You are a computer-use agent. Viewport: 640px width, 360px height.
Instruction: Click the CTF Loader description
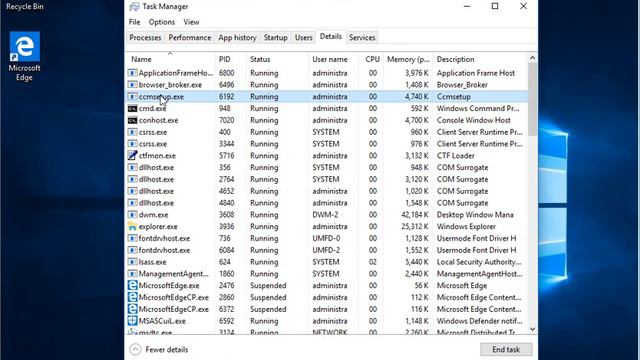click(x=456, y=156)
